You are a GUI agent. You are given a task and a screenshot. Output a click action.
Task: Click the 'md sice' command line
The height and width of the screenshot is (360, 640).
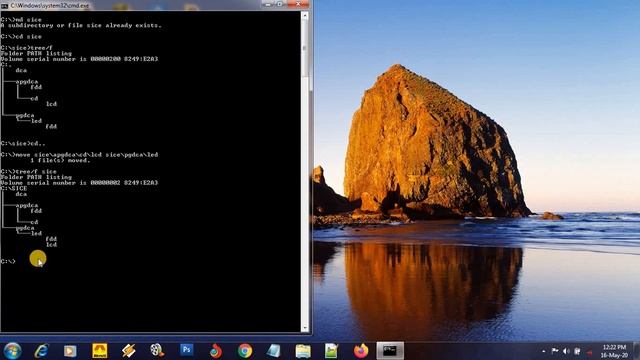(x=21, y=20)
